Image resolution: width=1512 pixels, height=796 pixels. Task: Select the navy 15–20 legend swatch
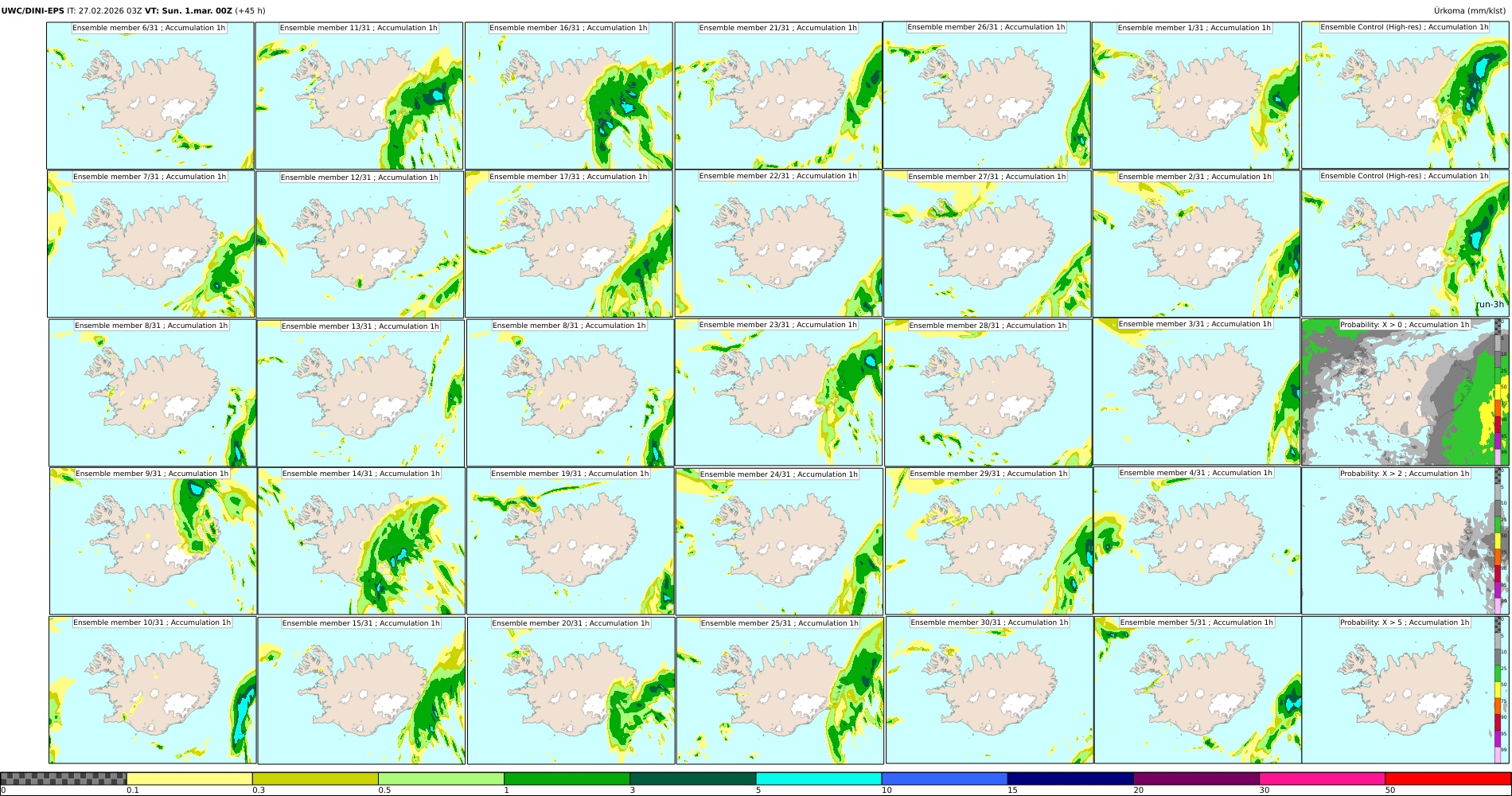pos(1070,778)
